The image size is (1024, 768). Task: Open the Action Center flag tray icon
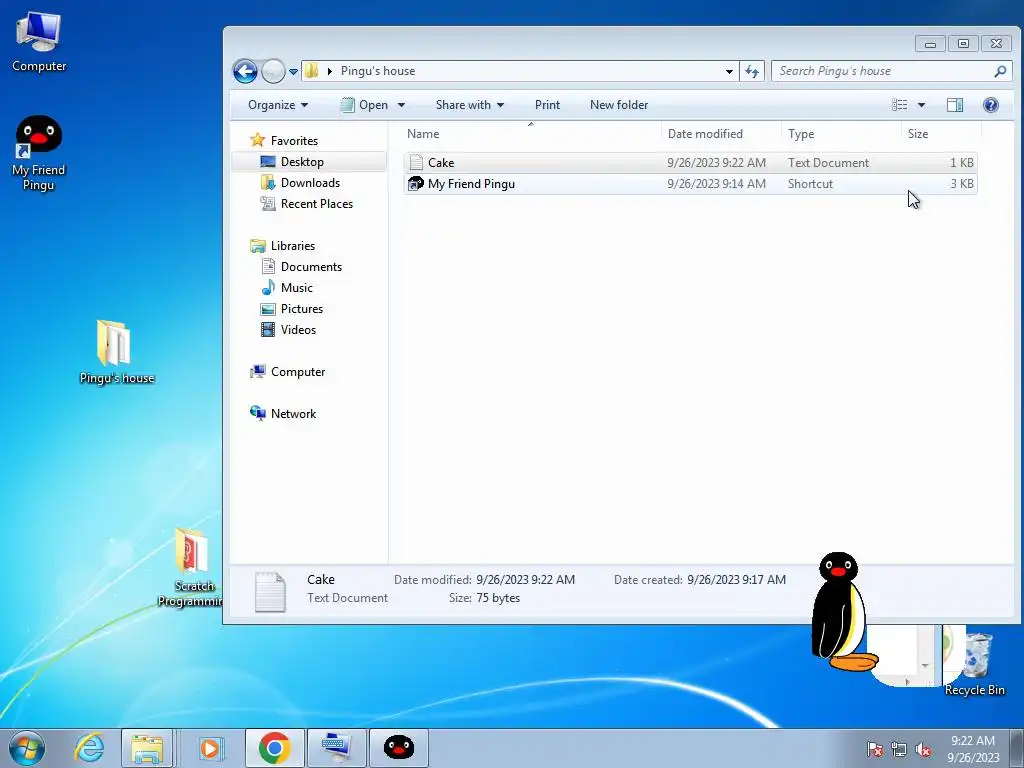pyautogui.click(x=875, y=750)
